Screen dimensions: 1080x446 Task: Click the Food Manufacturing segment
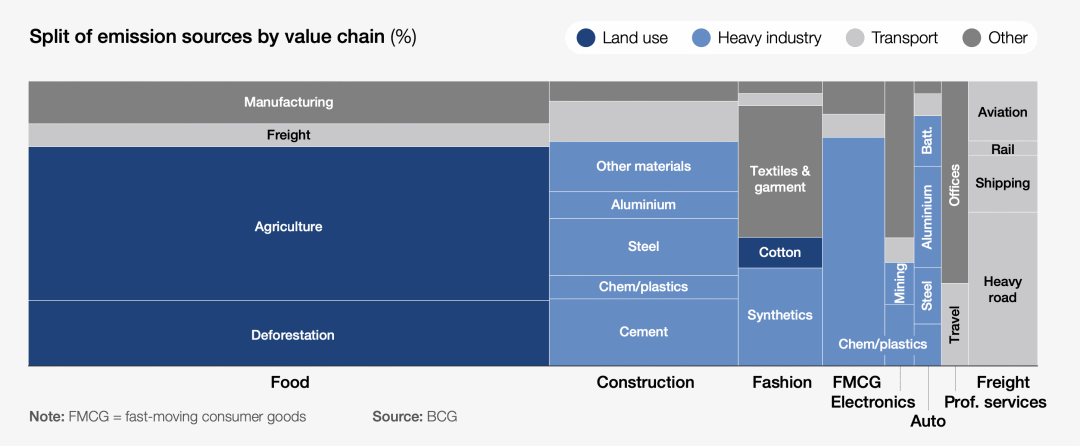(288, 102)
